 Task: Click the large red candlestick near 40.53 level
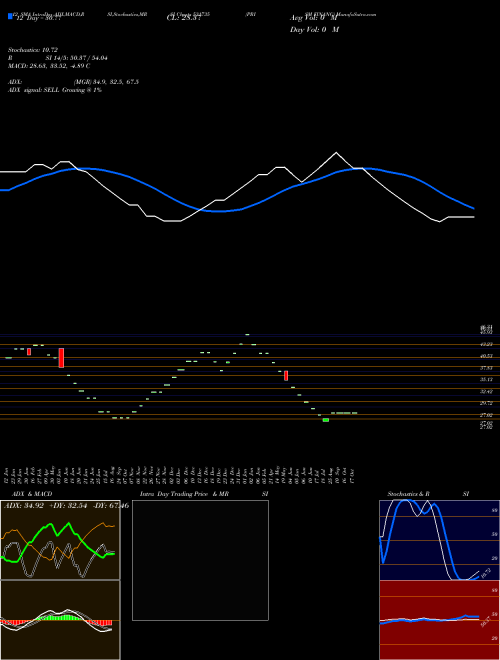pyautogui.click(x=61, y=358)
